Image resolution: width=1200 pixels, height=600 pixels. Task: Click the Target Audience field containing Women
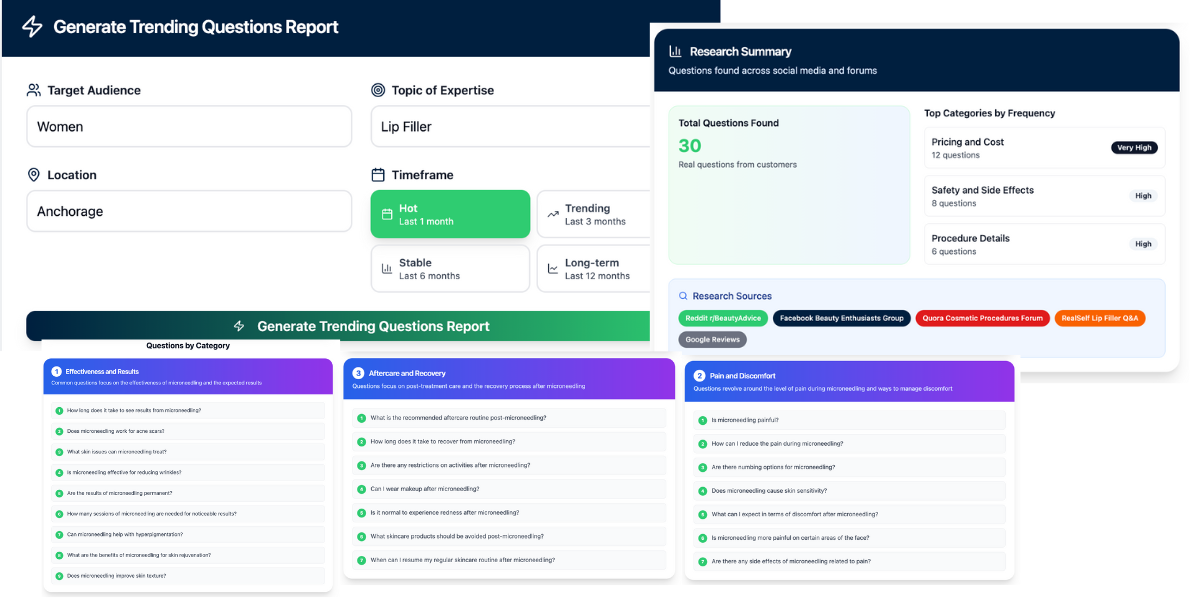click(x=189, y=127)
